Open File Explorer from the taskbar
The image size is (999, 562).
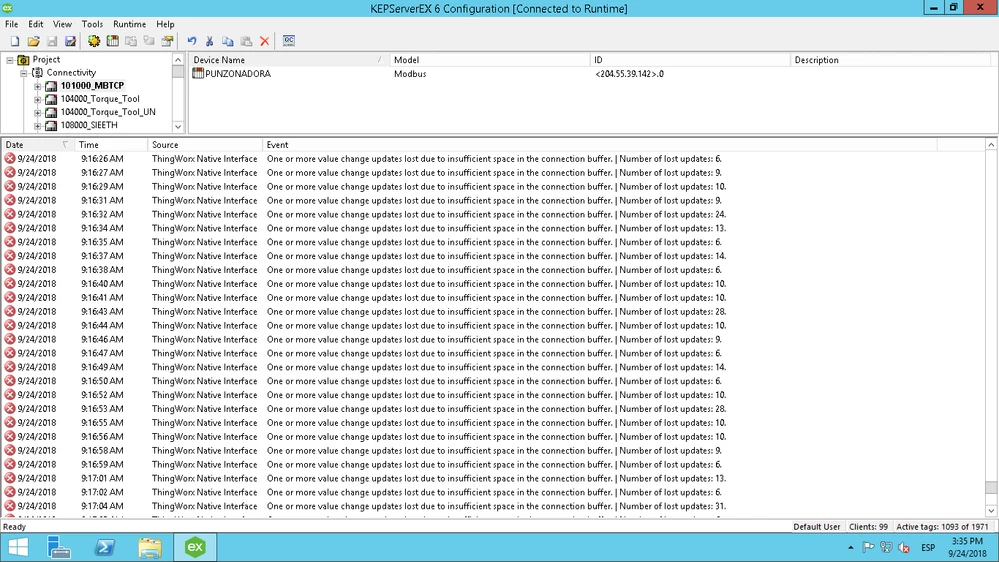[x=150, y=547]
